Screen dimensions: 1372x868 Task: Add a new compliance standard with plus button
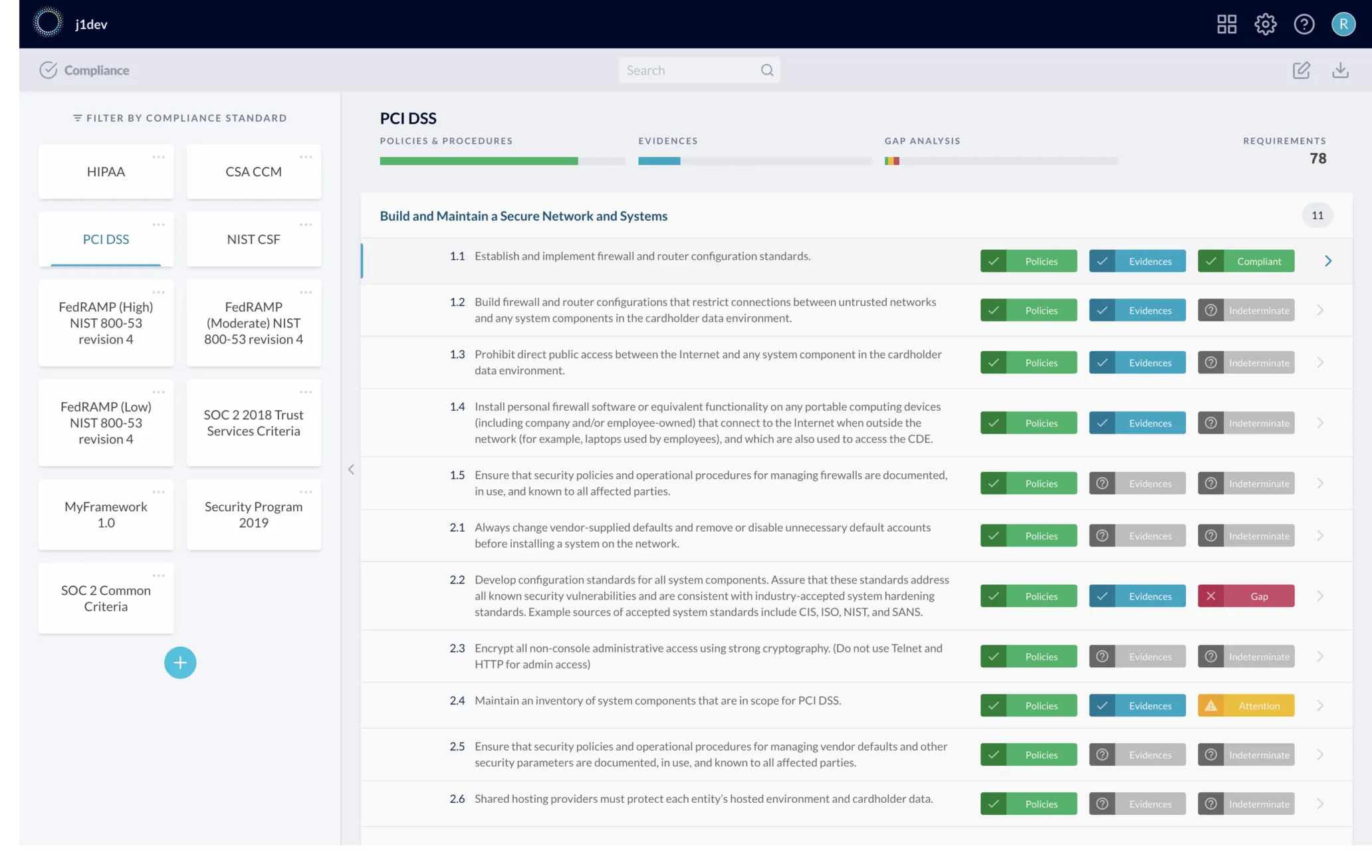point(180,662)
